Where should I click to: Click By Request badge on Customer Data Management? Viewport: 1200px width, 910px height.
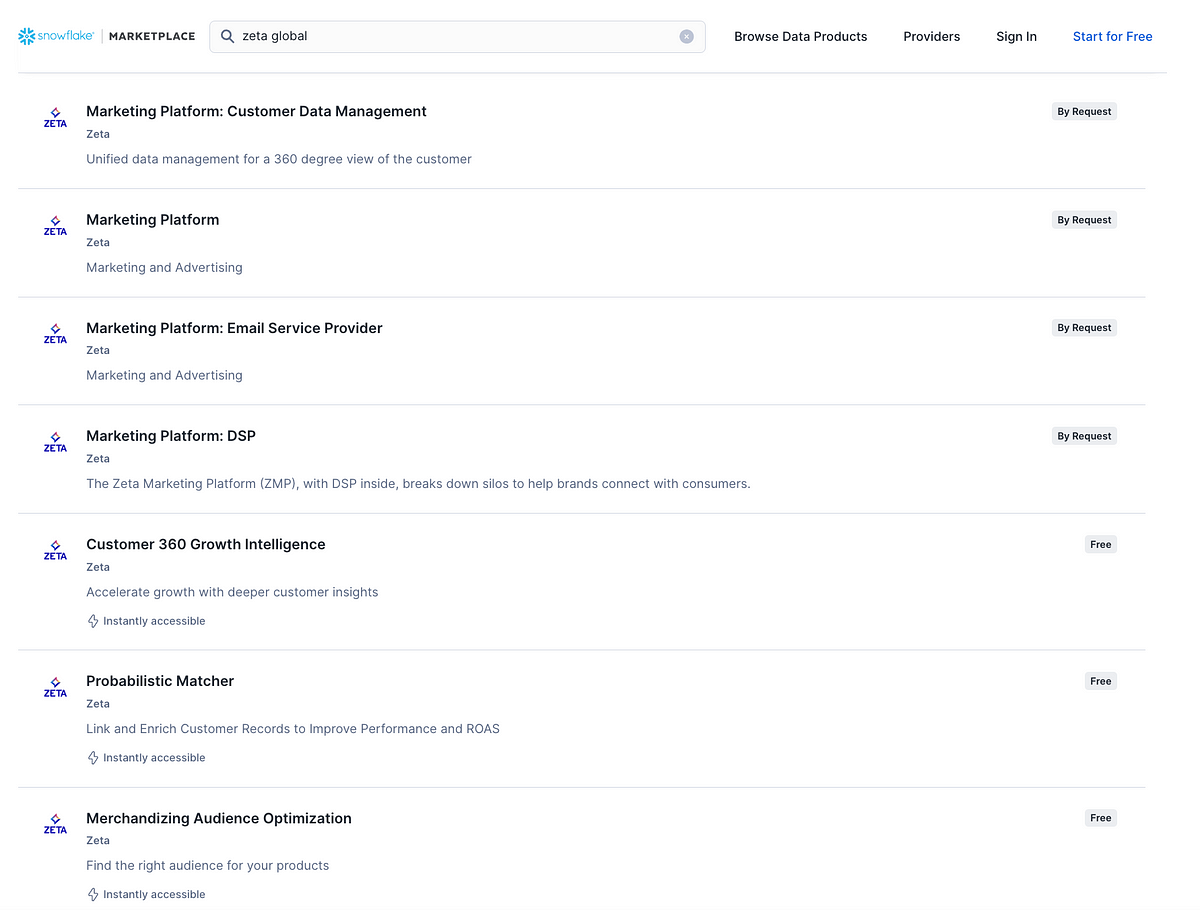(1084, 112)
